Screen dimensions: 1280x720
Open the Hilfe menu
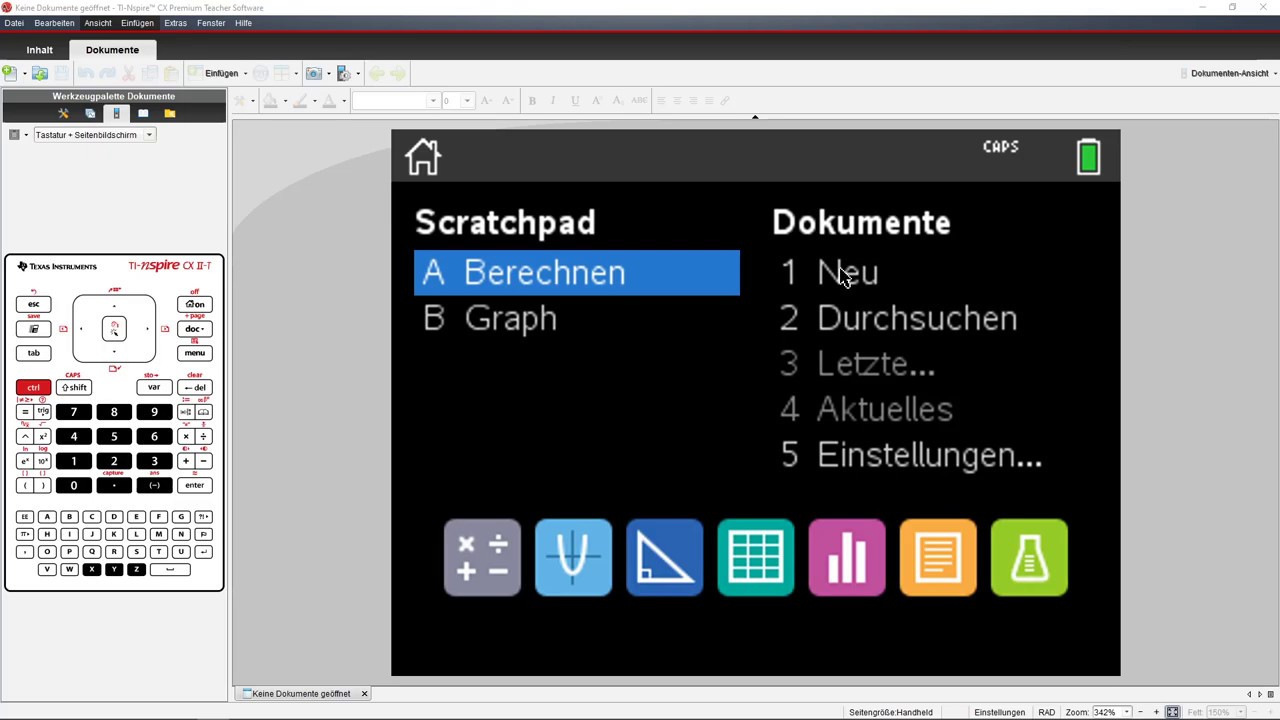(243, 23)
